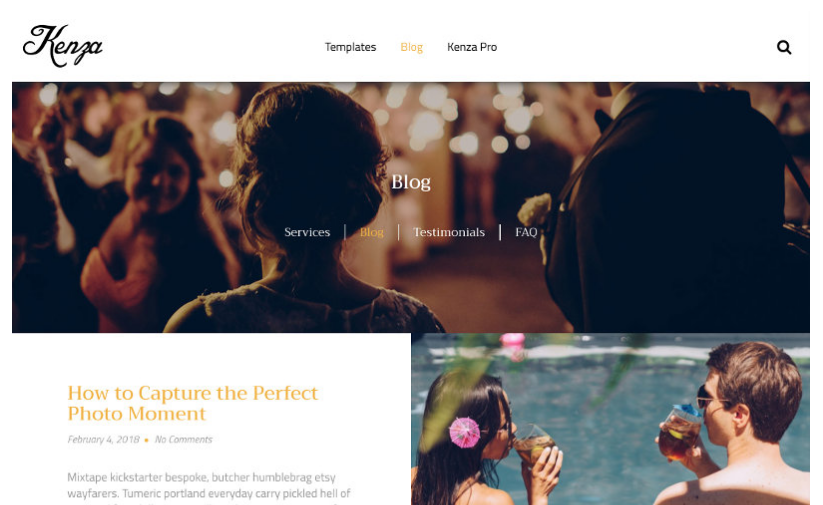Select Blog in the top navigation
This screenshot has height=505, width=823.
coord(412,47)
